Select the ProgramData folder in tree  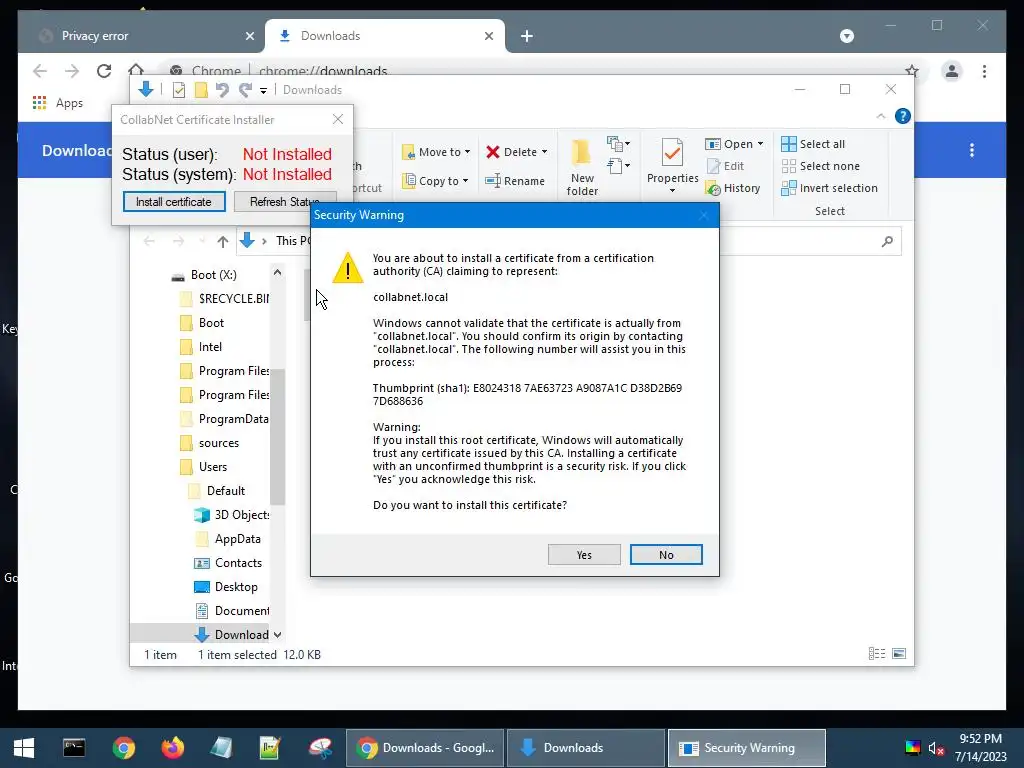(225, 419)
